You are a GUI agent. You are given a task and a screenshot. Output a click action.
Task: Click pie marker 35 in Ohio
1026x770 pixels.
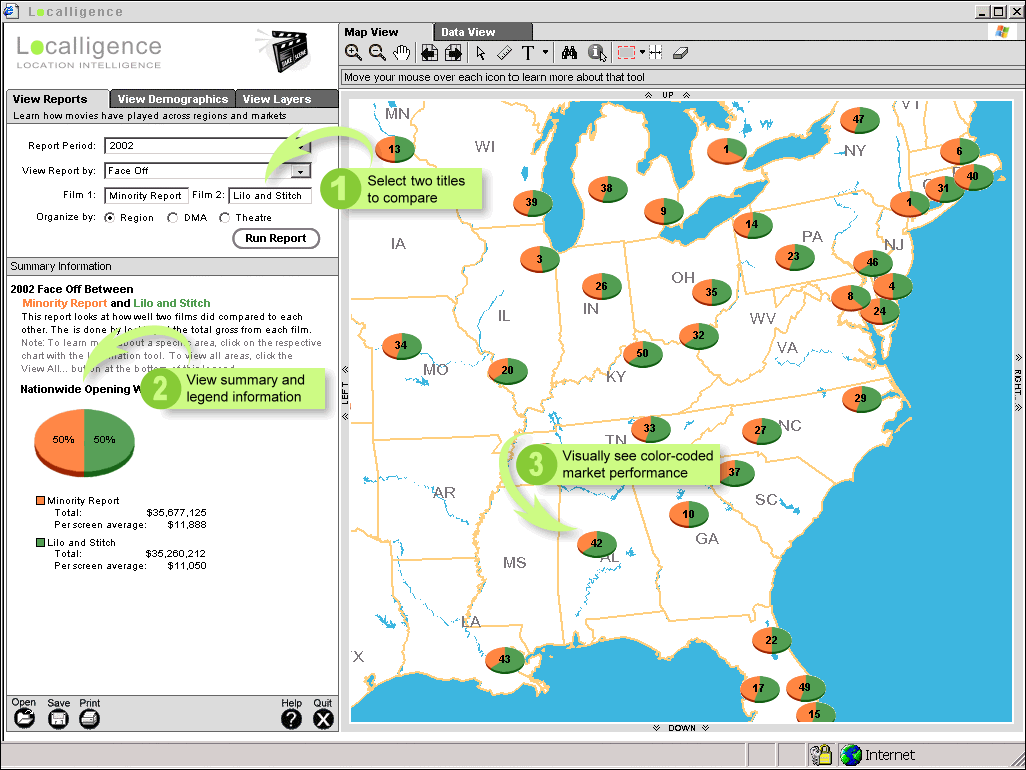click(711, 292)
